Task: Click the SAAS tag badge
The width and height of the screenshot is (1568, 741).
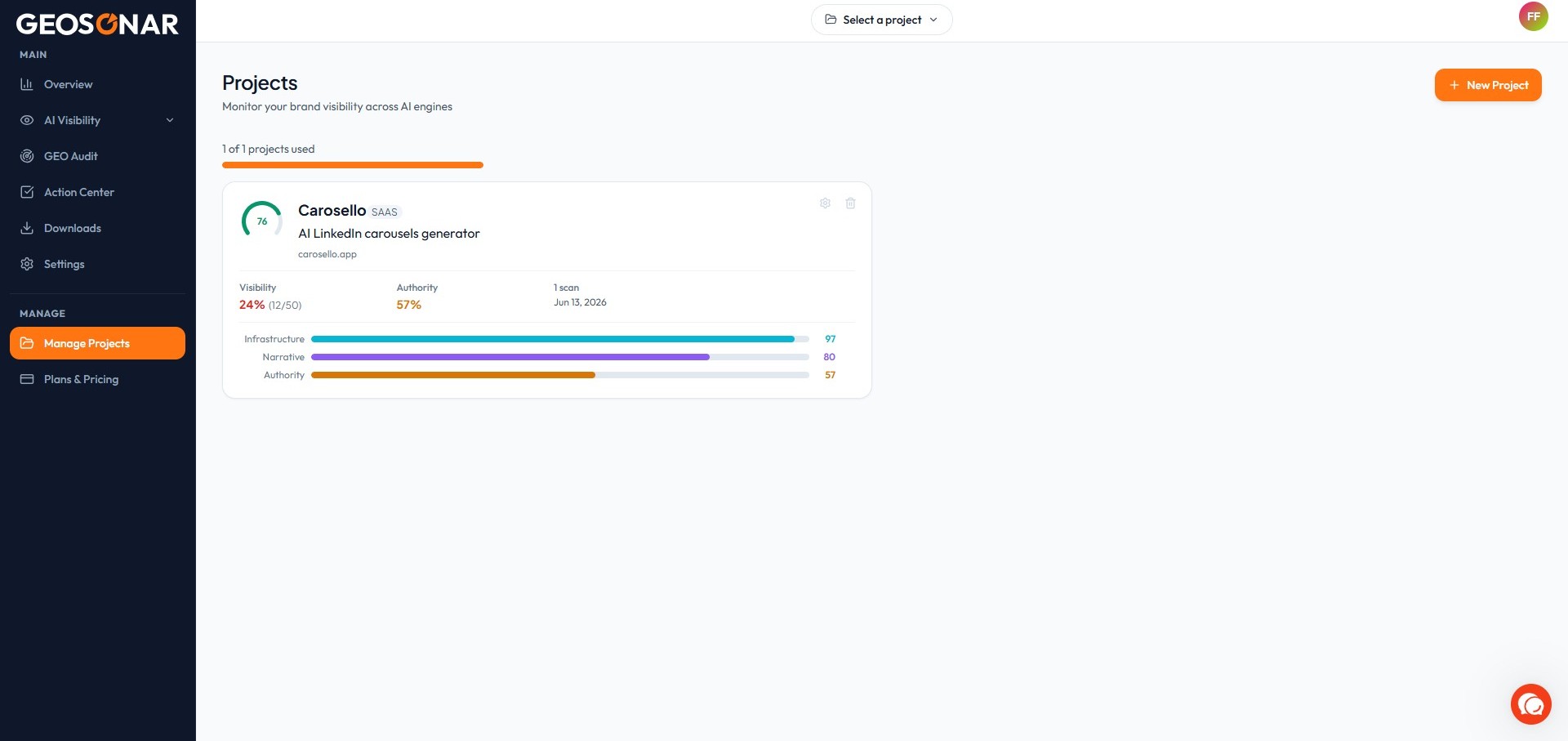Action: coord(385,212)
